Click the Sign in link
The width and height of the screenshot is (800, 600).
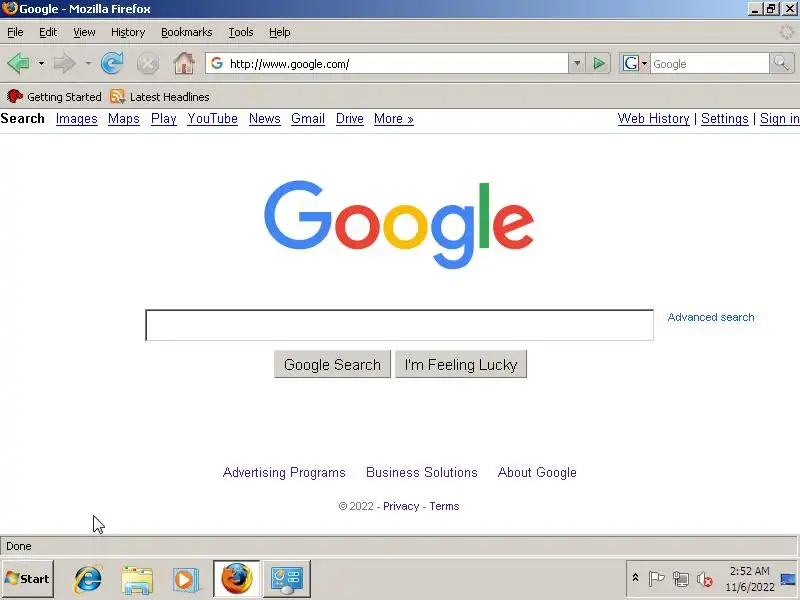(x=780, y=119)
